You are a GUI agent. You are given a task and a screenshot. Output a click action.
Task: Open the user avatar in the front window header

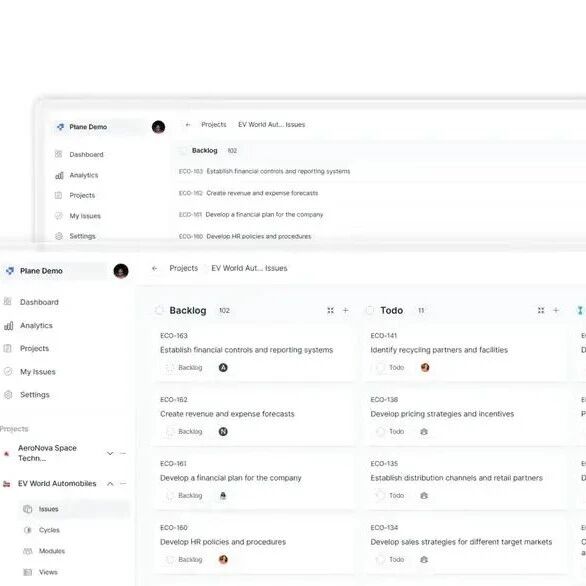121,271
